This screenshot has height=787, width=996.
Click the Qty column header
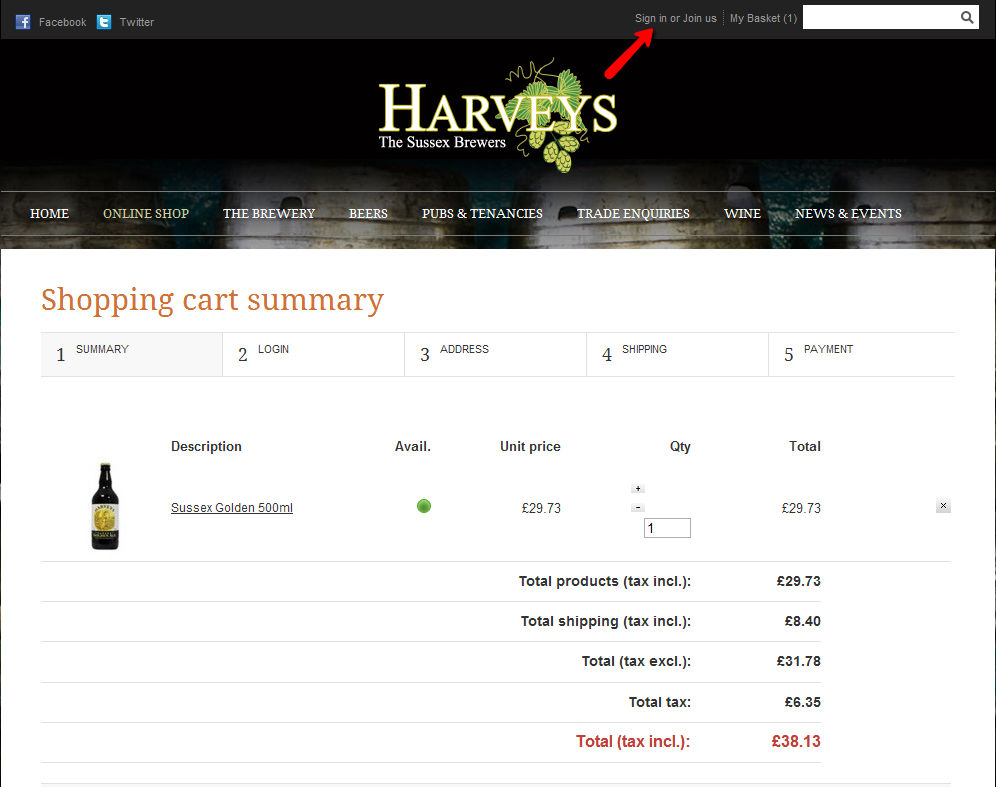[x=680, y=447]
